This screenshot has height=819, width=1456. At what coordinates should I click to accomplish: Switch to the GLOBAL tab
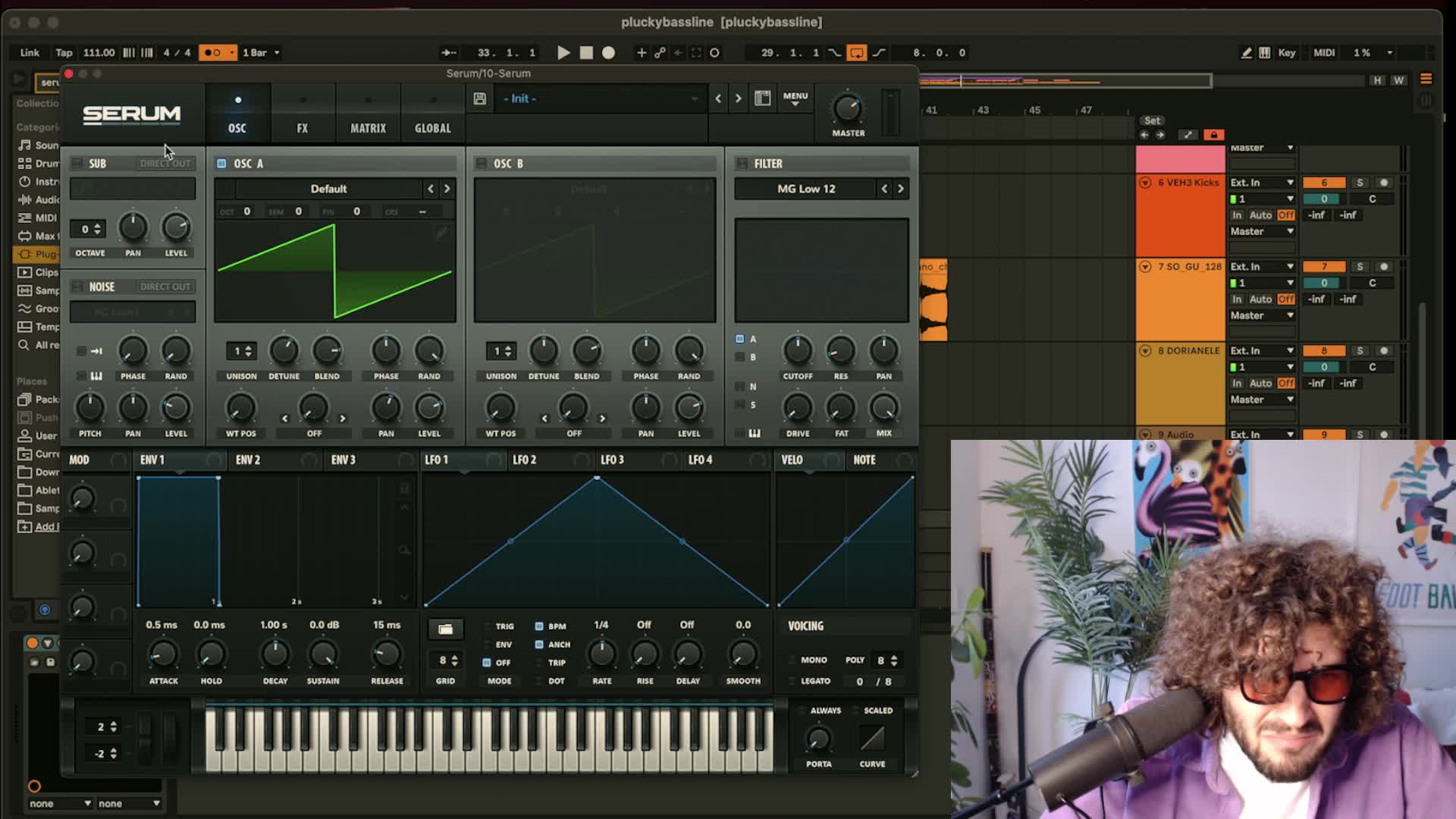coord(433,114)
